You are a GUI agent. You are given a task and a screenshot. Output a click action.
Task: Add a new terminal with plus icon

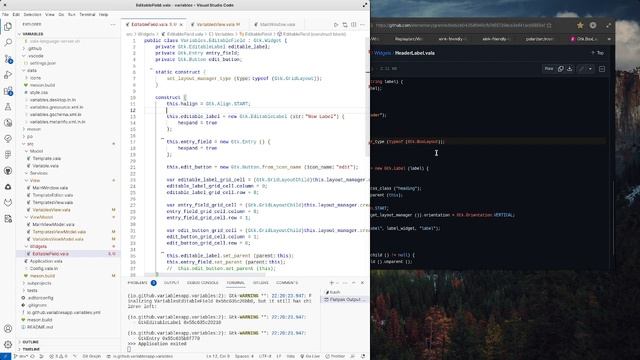[x=331, y=282]
